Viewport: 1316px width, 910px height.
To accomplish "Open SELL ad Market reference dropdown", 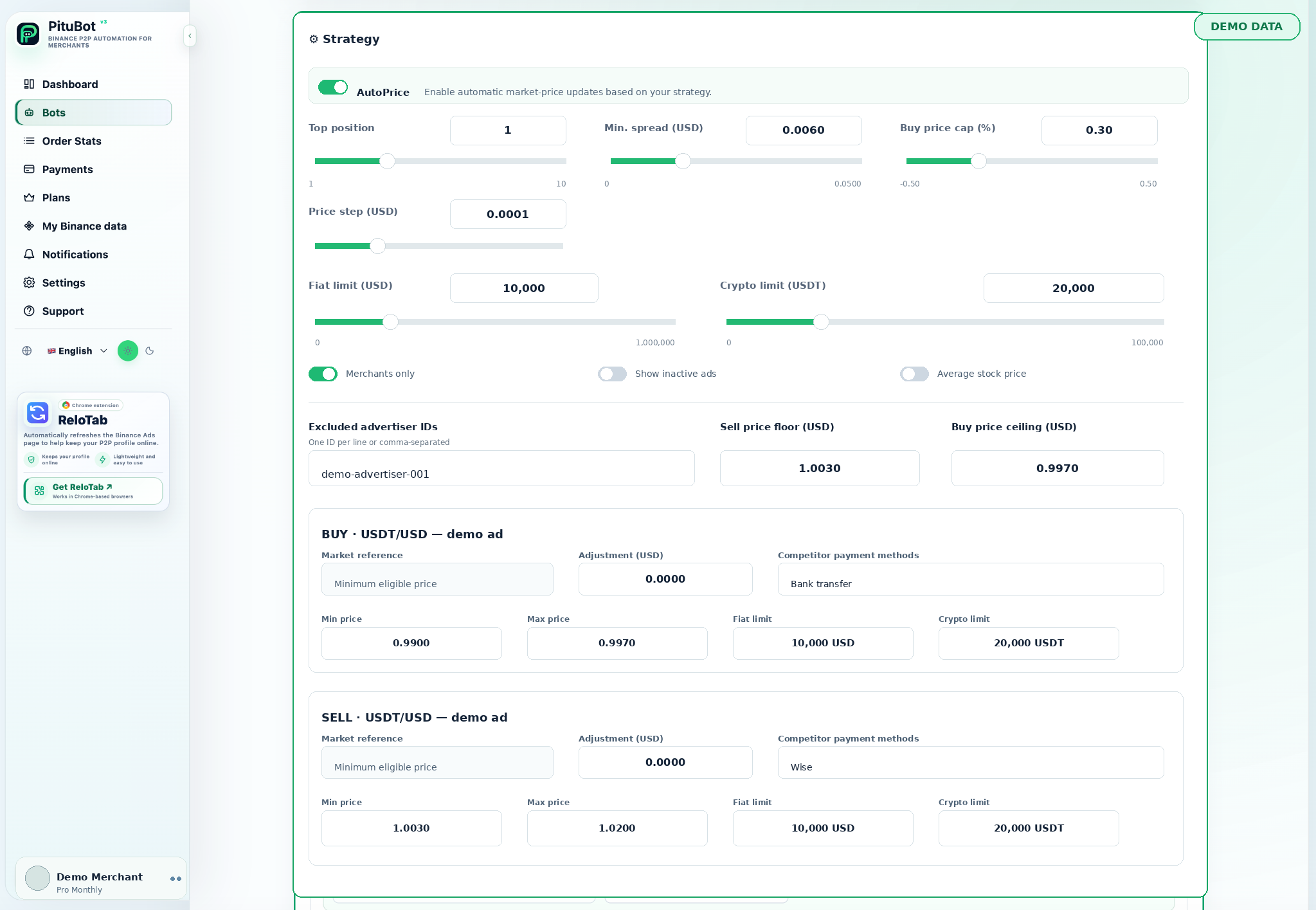I will pyautogui.click(x=437, y=762).
